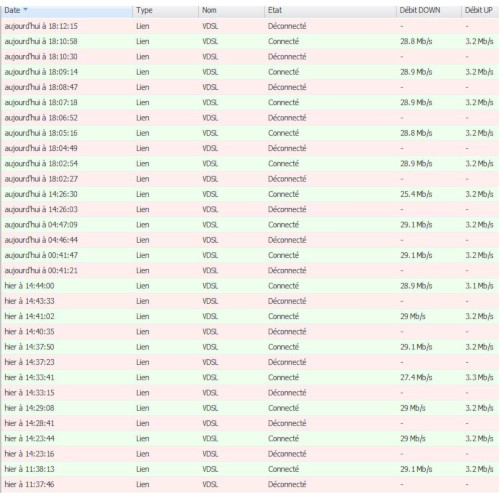Viewport: 500px width, 500px height.
Task: Select row hier à 14:23:44
Action: 250,439
